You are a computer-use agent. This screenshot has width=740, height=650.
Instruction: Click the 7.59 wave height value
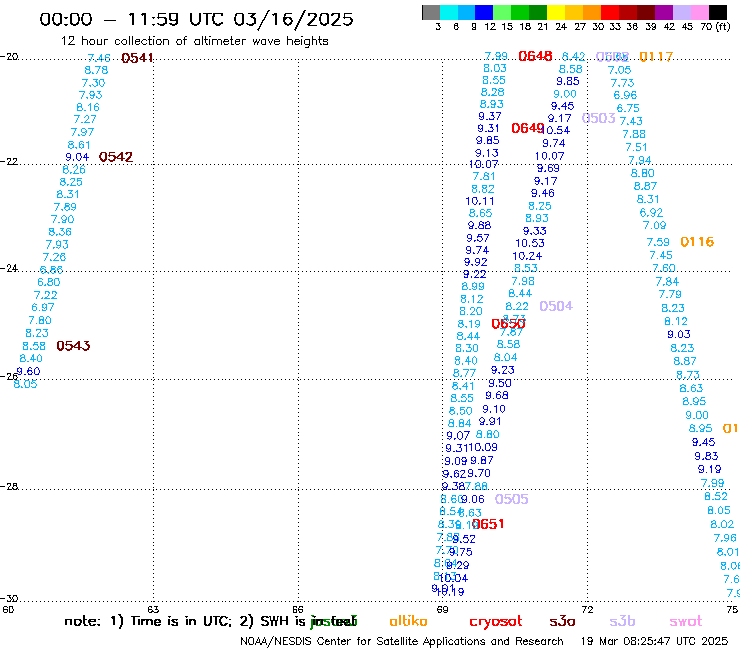click(x=658, y=242)
